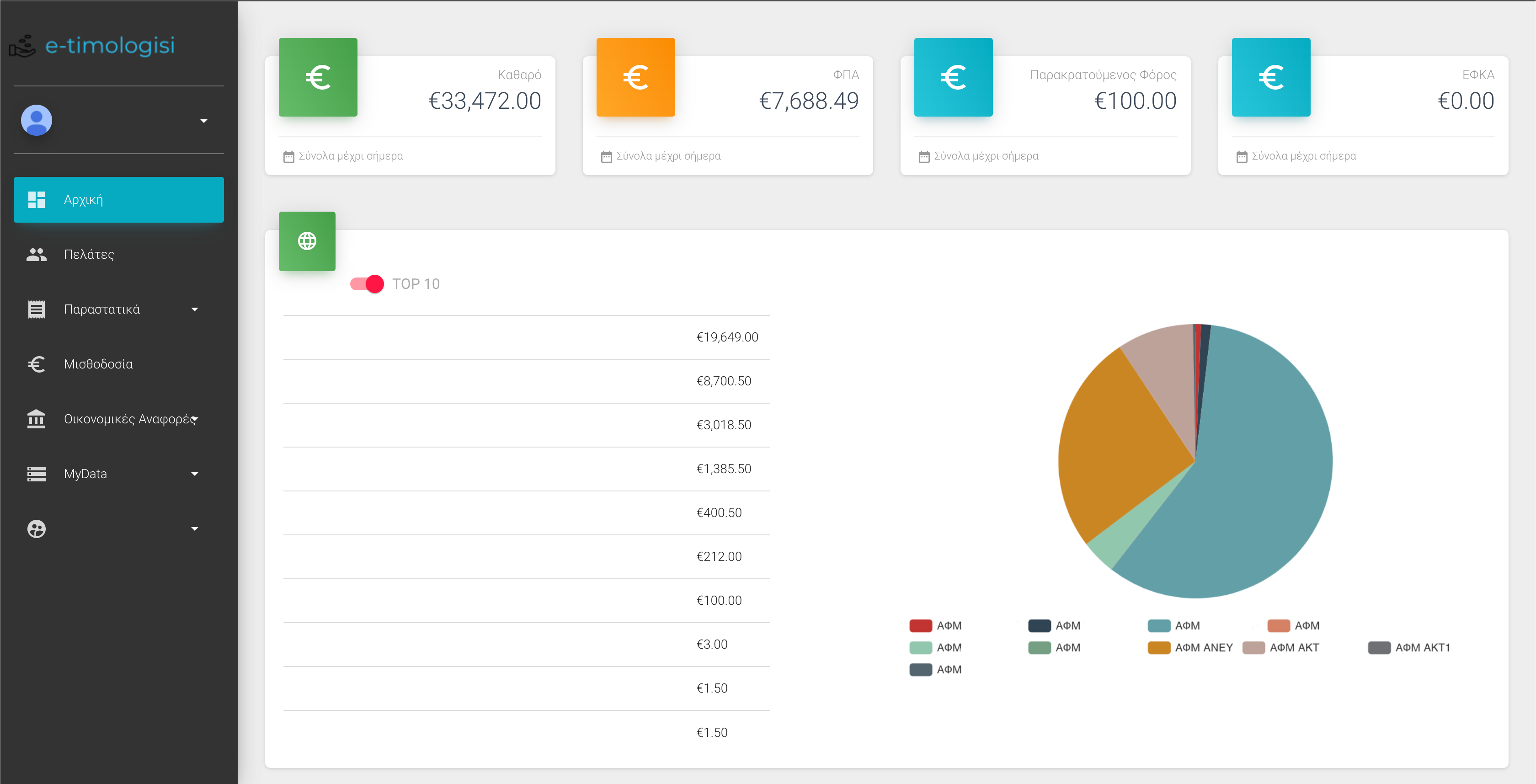Screen dimensions: 1536x784
Task: Click calendar icon in the ΕΦΚΑ card footer
Action: coord(1242,157)
